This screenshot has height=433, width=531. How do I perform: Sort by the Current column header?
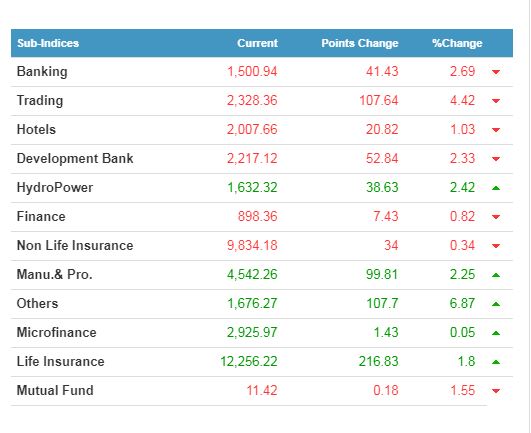click(x=257, y=43)
